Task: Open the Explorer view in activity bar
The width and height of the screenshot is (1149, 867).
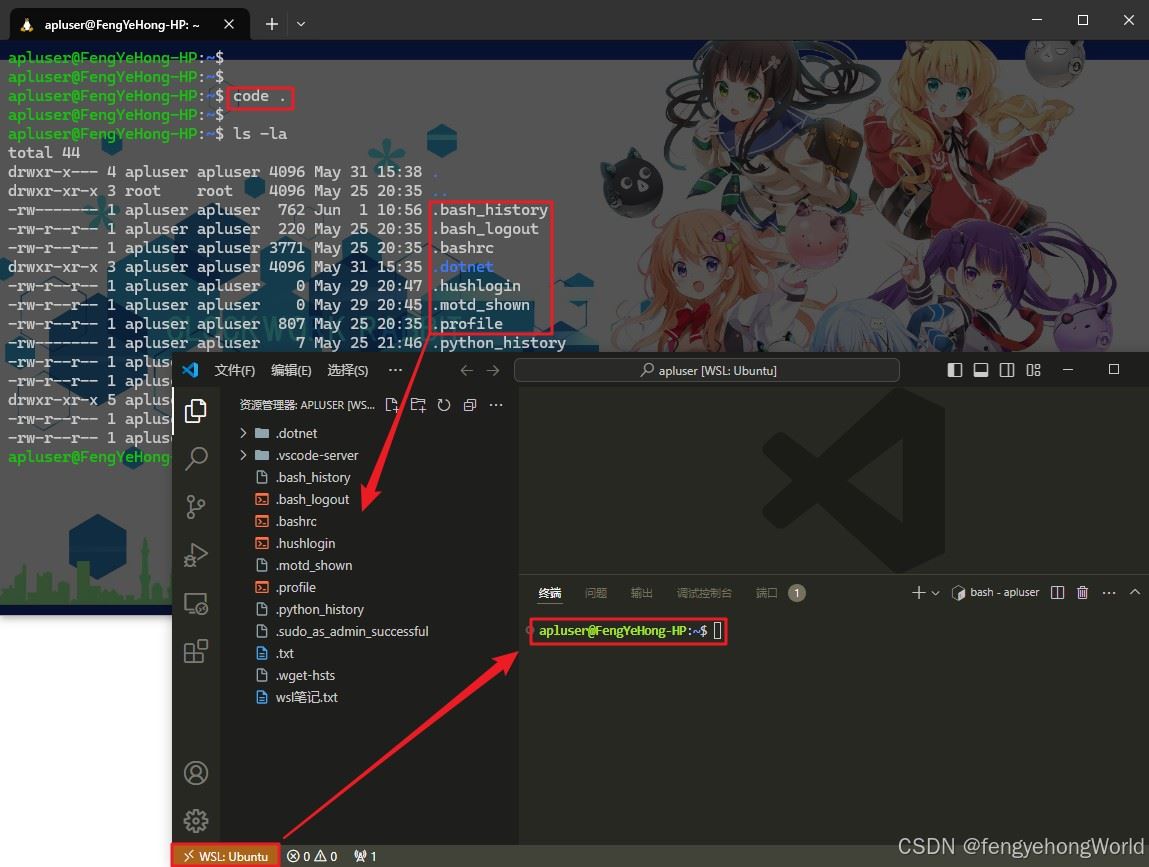Action: (196, 410)
